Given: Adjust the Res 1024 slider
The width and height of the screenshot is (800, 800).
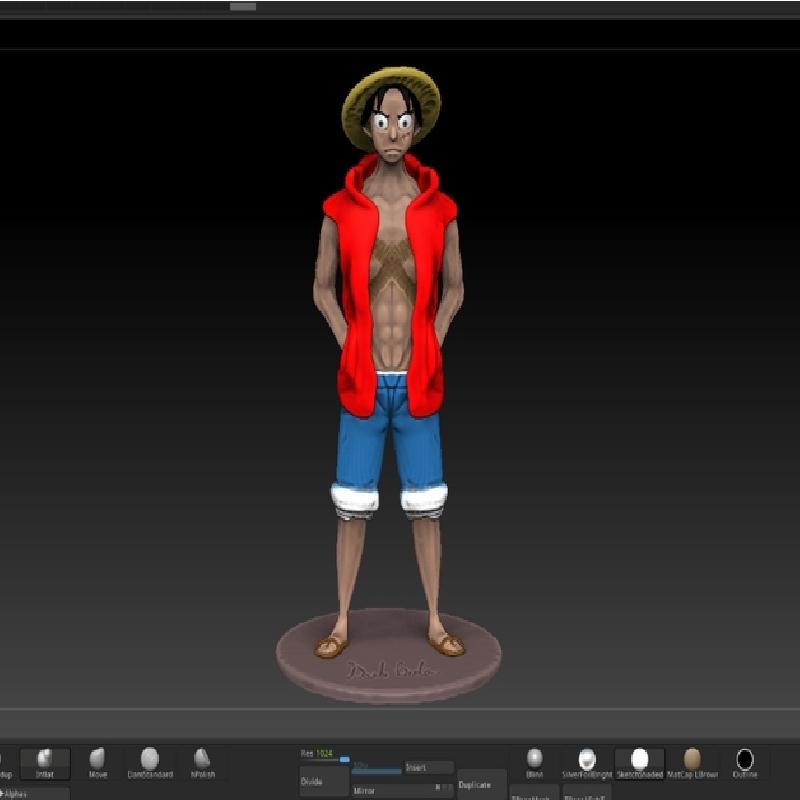Looking at the screenshot, I should pos(344,760).
